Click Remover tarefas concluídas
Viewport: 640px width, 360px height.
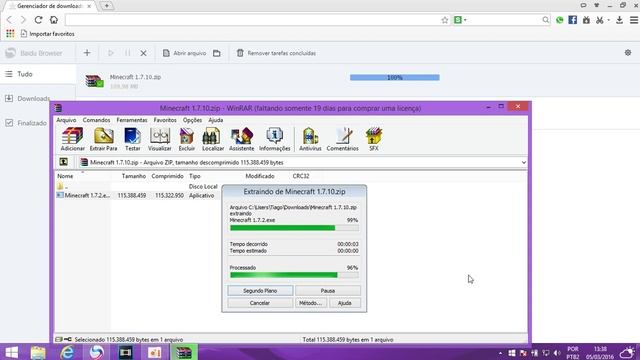point(276,53)
